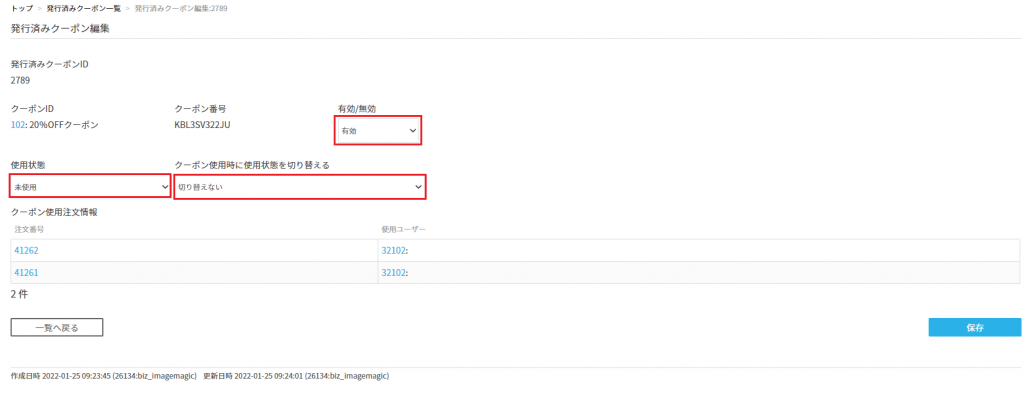The image size is (1024, 399).
Task: Open order number 41261
Action: [x=26, y=272]
